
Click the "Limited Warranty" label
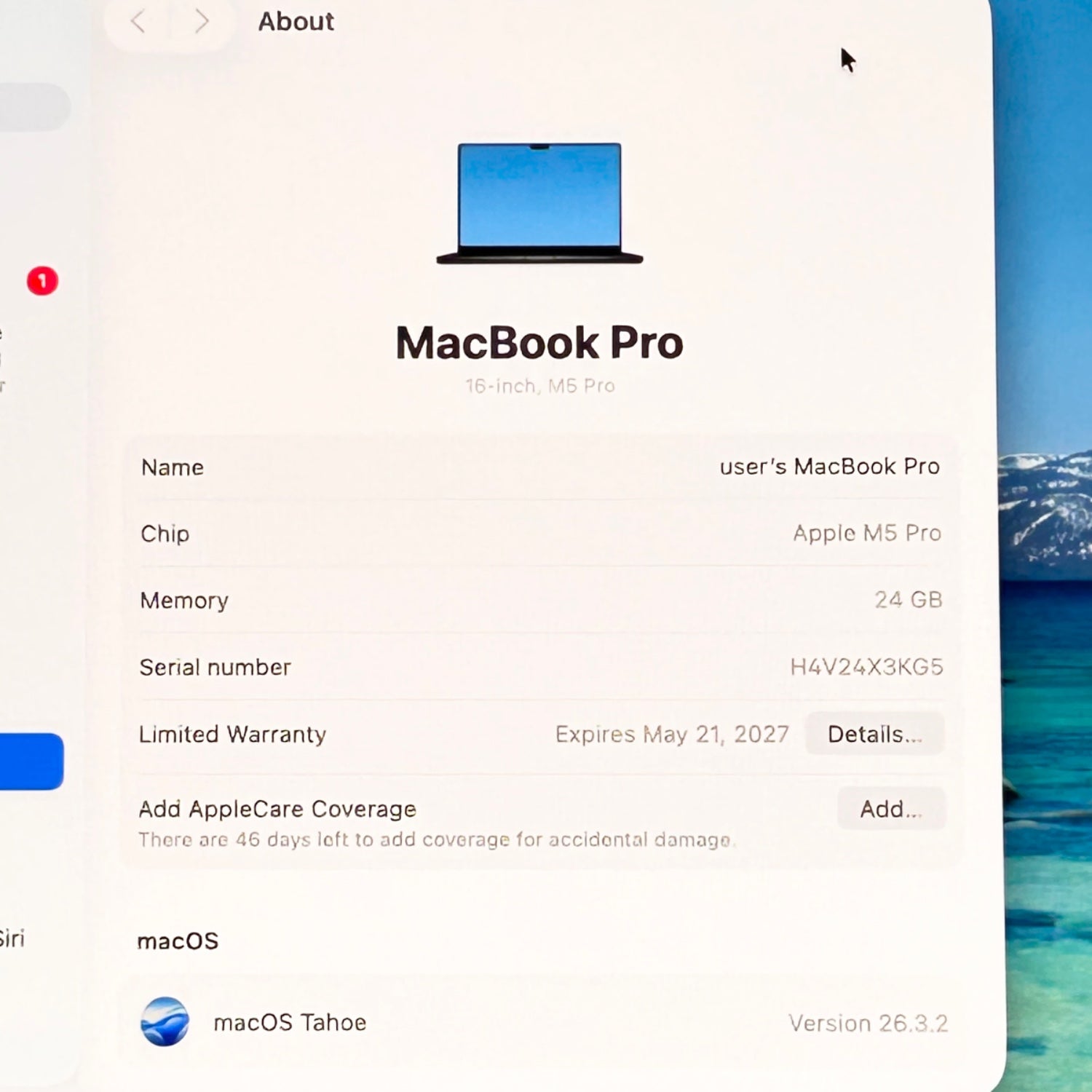pos(233,735)
